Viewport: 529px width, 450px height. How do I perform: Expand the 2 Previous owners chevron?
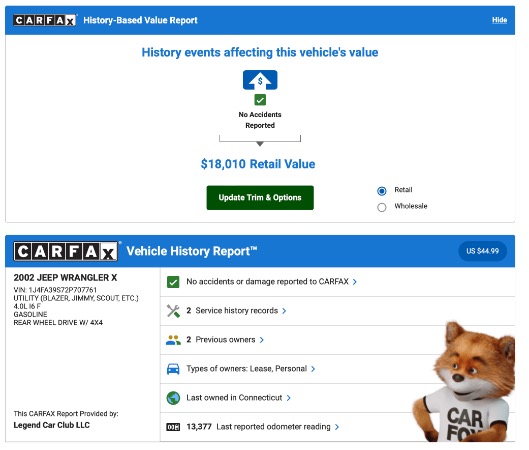261,340
